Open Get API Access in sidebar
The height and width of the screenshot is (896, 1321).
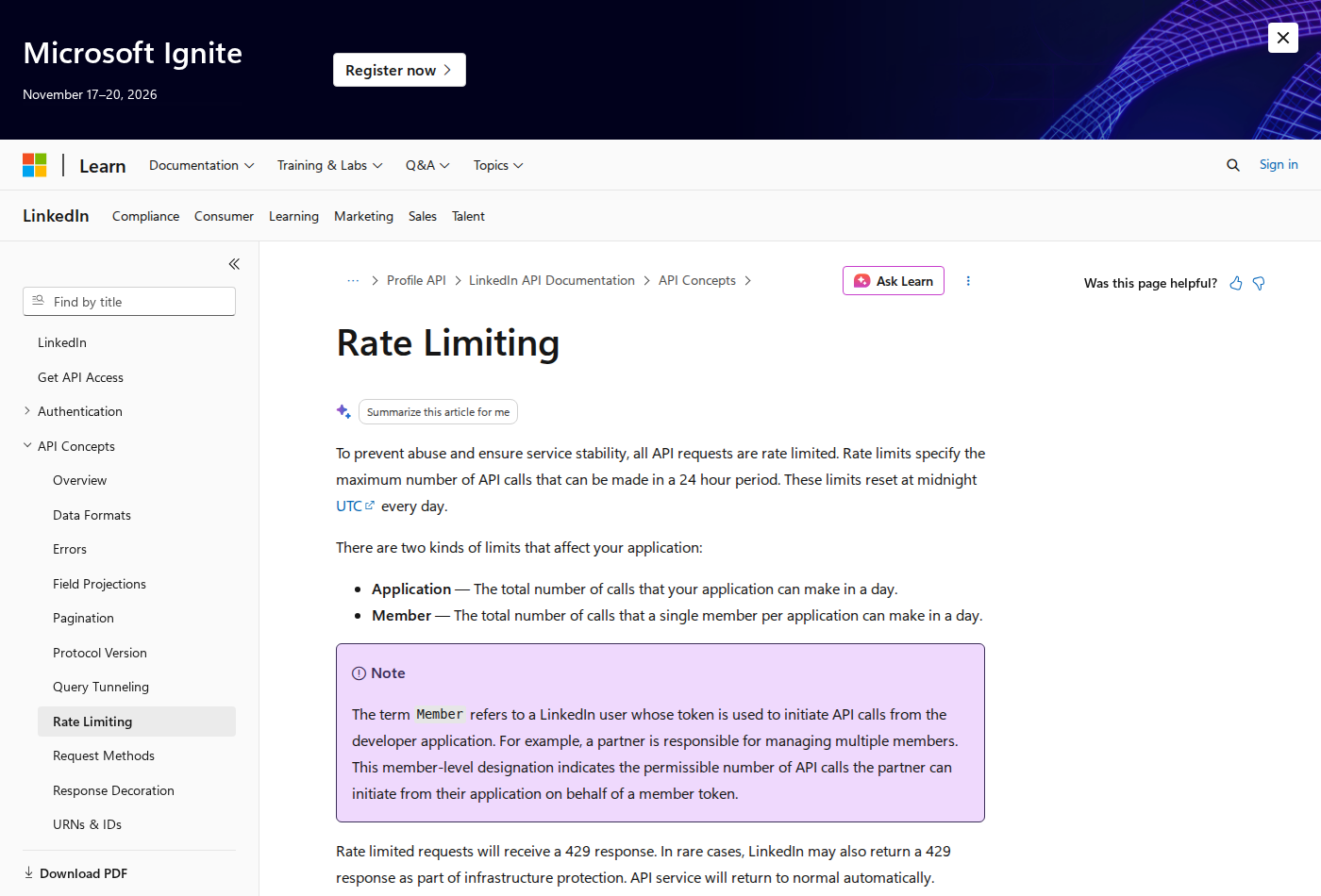click(x=80, y=377)
